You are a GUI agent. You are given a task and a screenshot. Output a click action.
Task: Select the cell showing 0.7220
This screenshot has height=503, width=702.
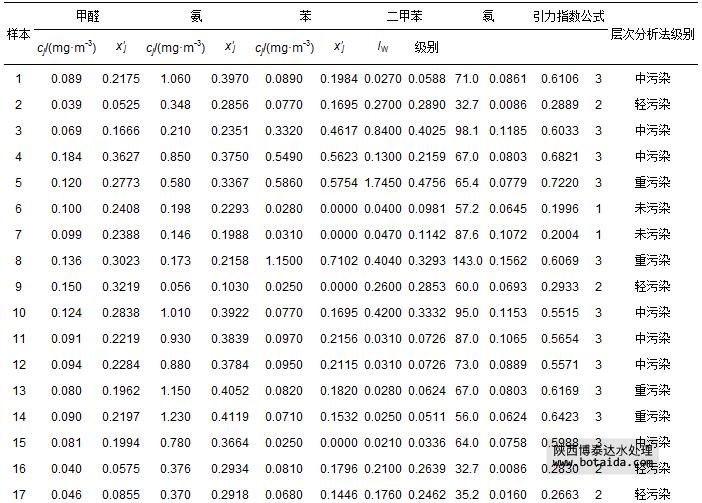click(x=559, y=182)
